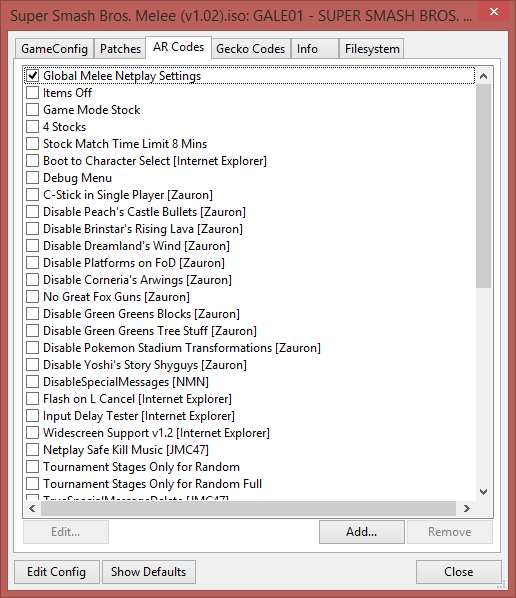516x598 pixels.
Task: Check the Game Mode Stock box
Action: click(x=32, y=109)
